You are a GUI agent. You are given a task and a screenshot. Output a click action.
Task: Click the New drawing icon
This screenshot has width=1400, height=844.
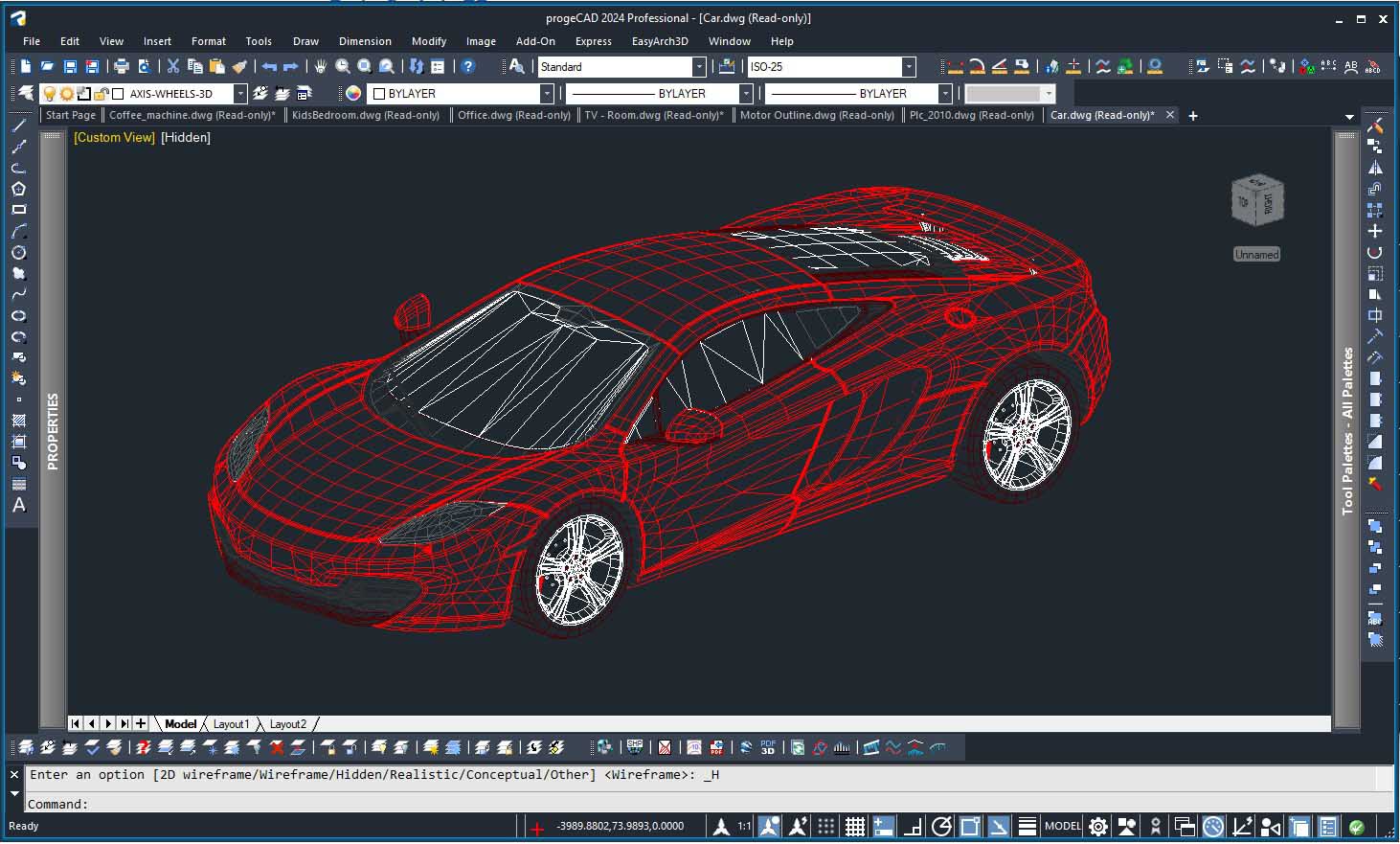pyautogui.click(x=26, y=66)
